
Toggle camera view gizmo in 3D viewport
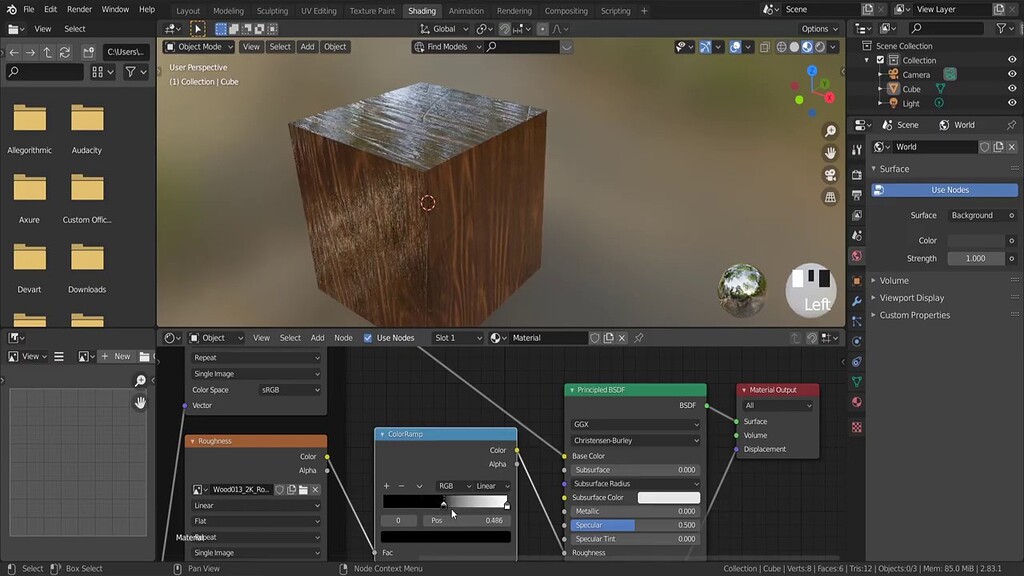(830, 175)
